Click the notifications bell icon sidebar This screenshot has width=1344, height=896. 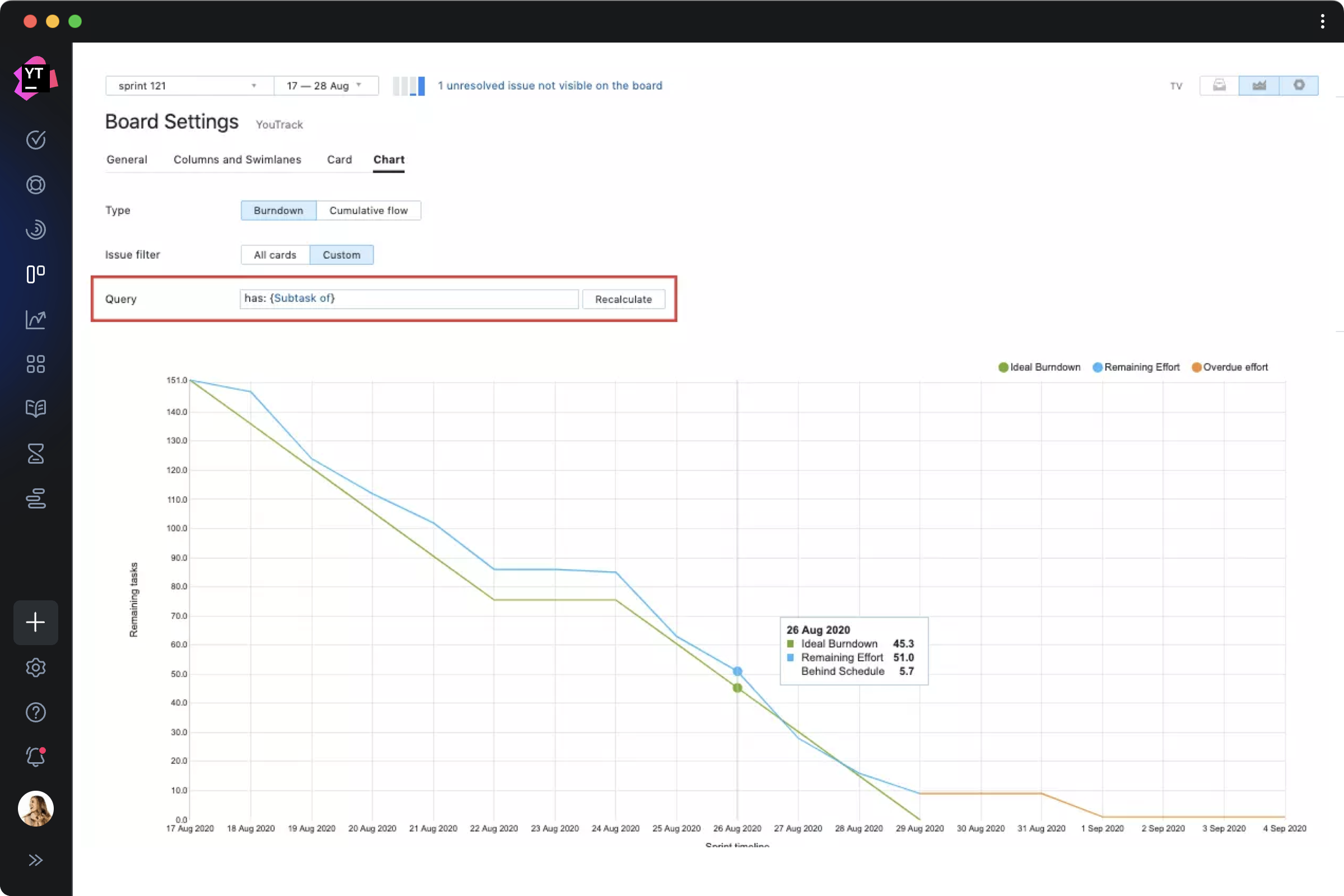[35, 756]
